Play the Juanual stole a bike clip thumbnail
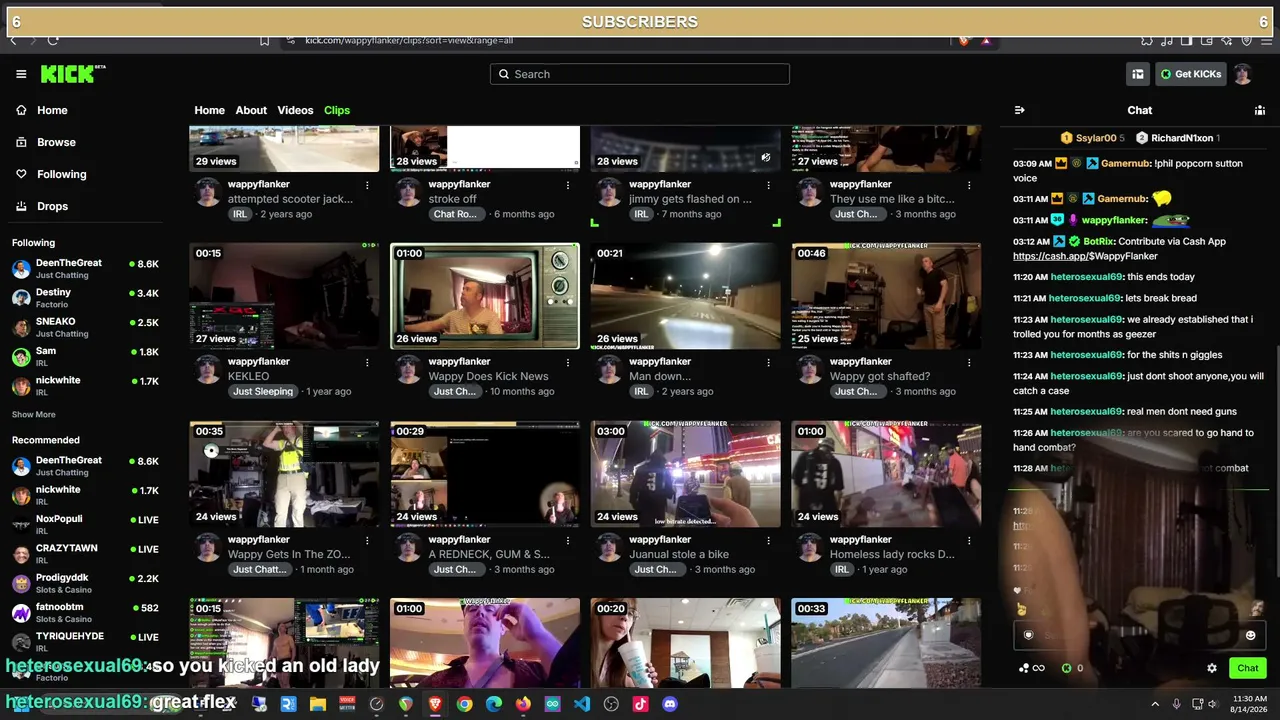 (x=686, y=474)
